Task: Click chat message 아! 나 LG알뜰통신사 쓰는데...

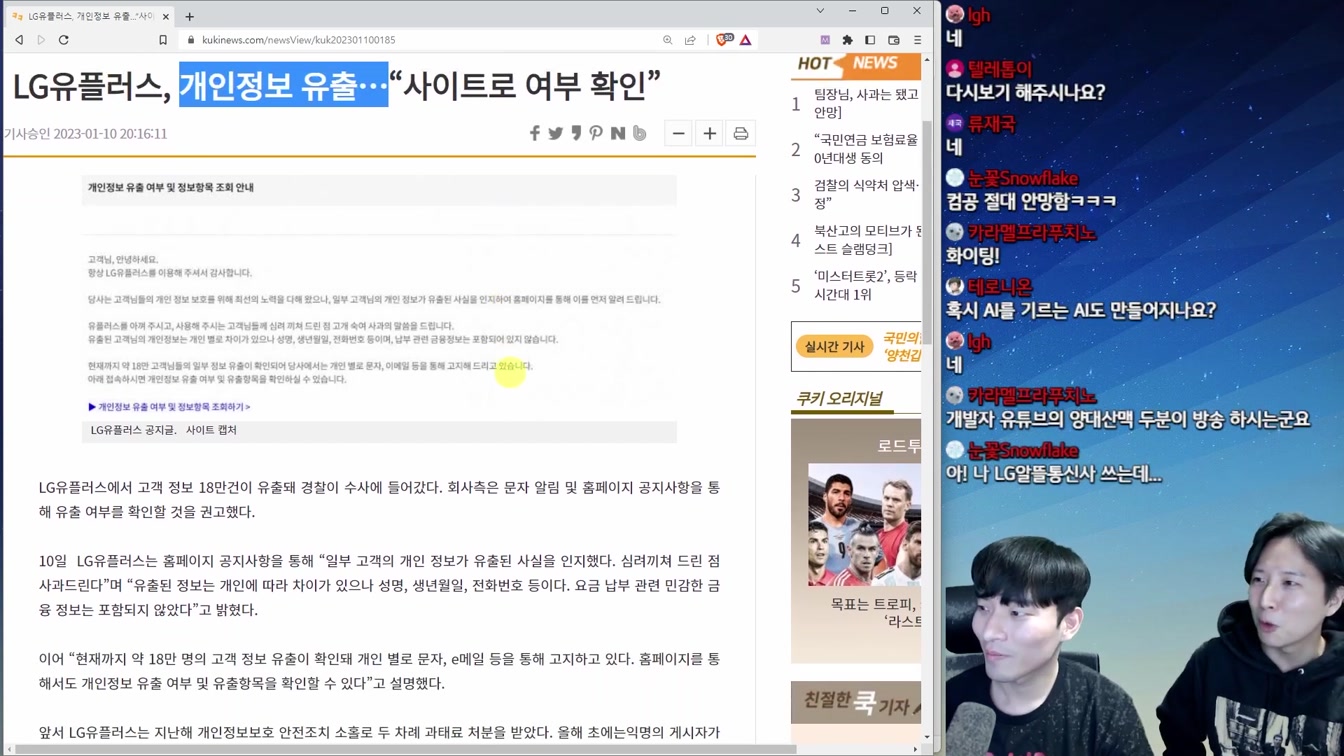Action: (1054, 474)
